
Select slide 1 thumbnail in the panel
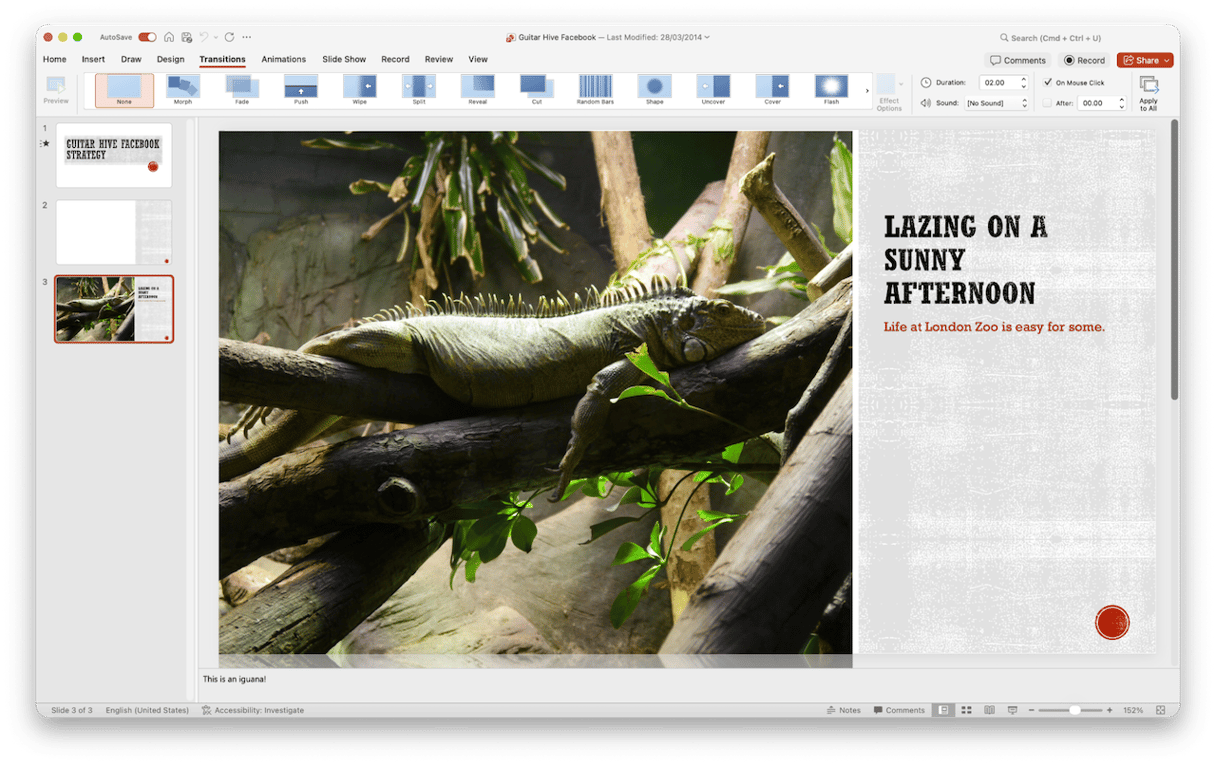(114, 155)
